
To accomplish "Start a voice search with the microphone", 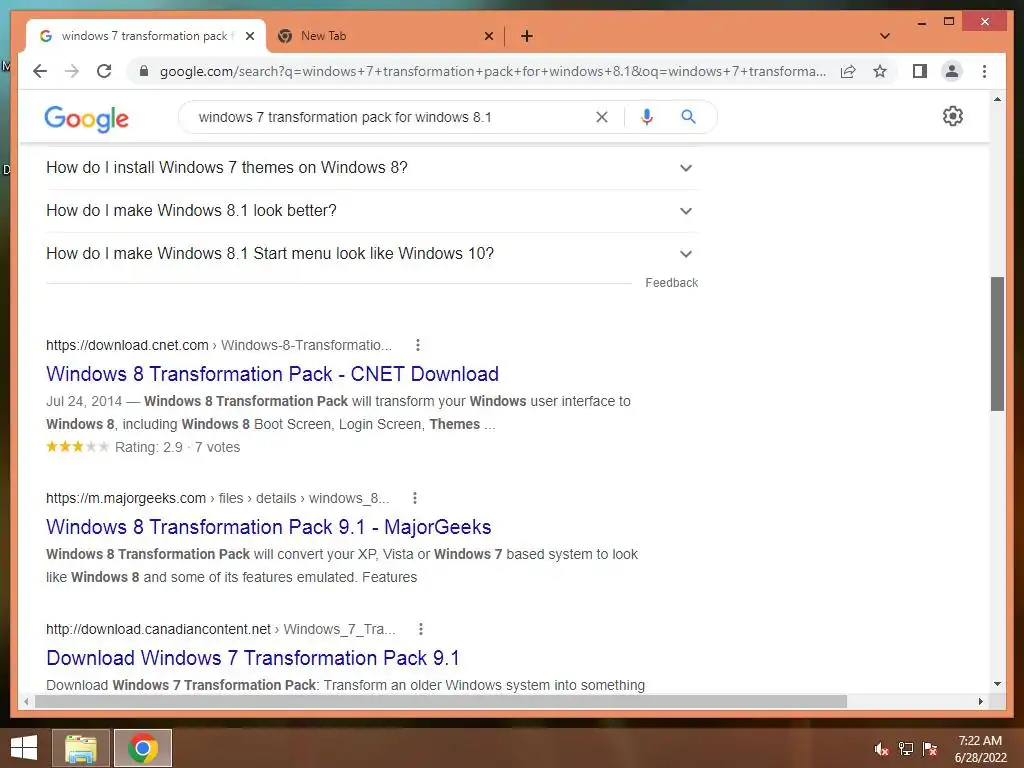I will 647,117.
